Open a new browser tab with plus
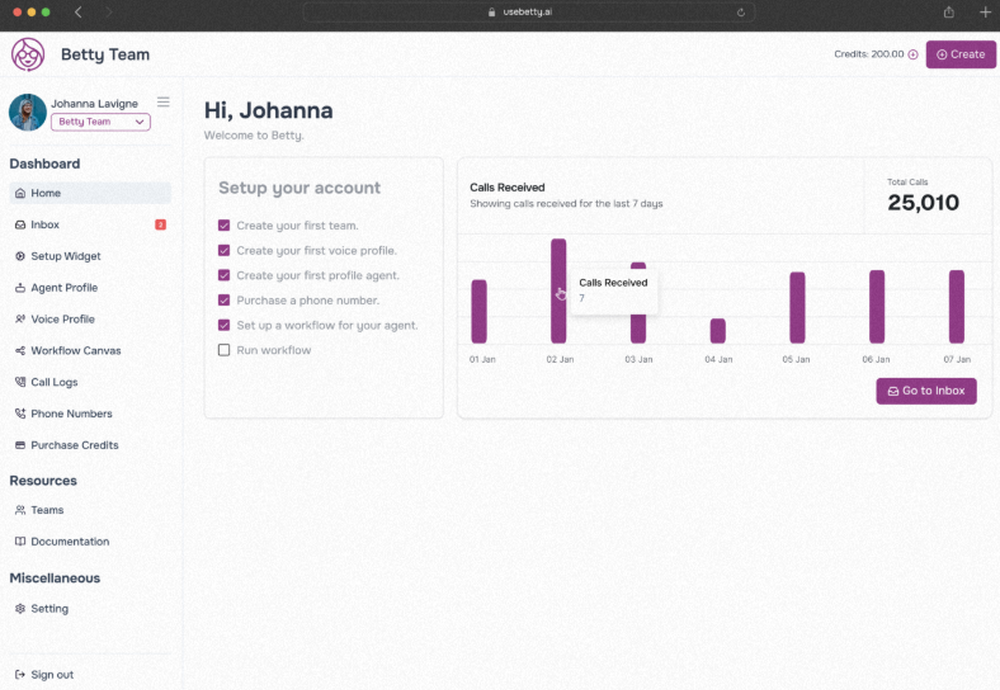This screenshot has height=690, width=1000. [985, 12]
